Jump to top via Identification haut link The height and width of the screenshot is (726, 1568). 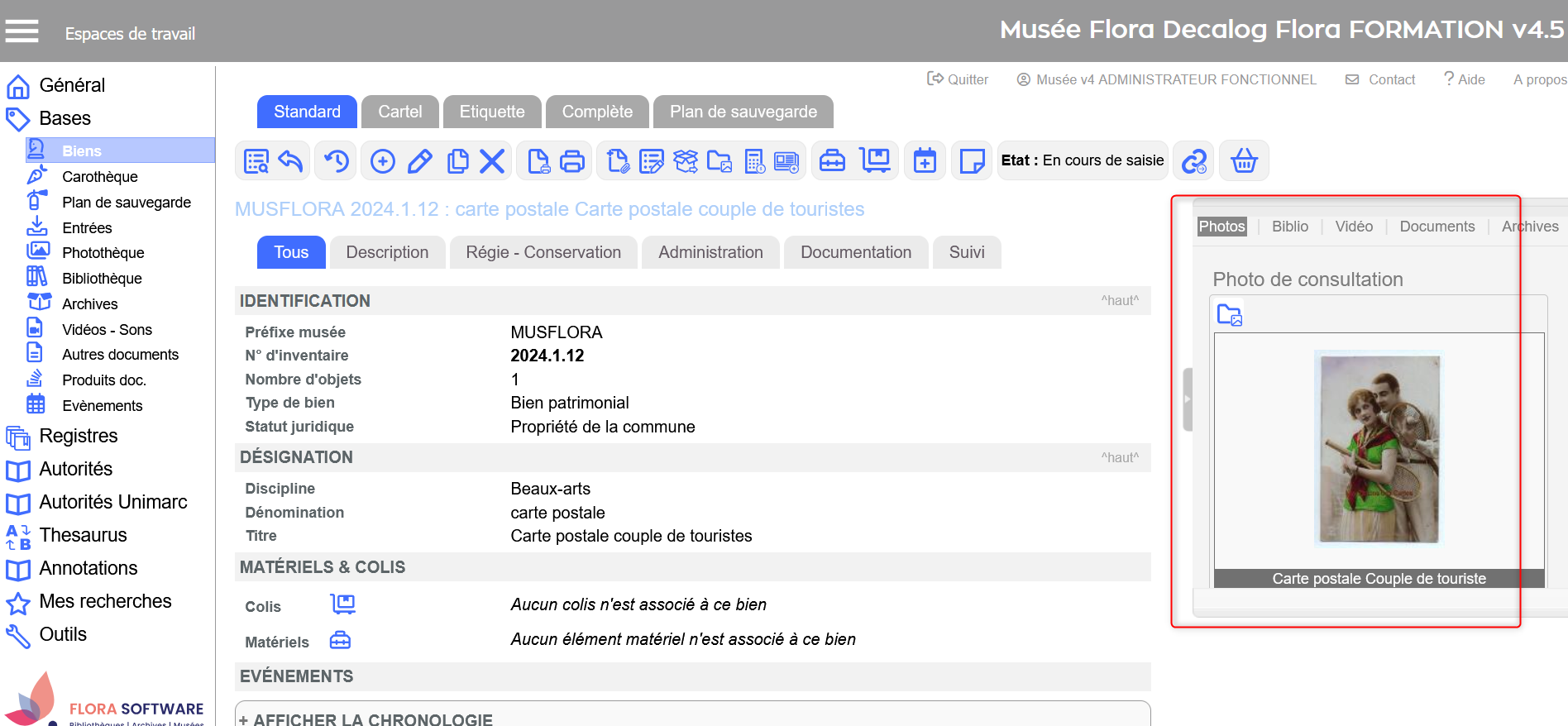click(1119, 301)
